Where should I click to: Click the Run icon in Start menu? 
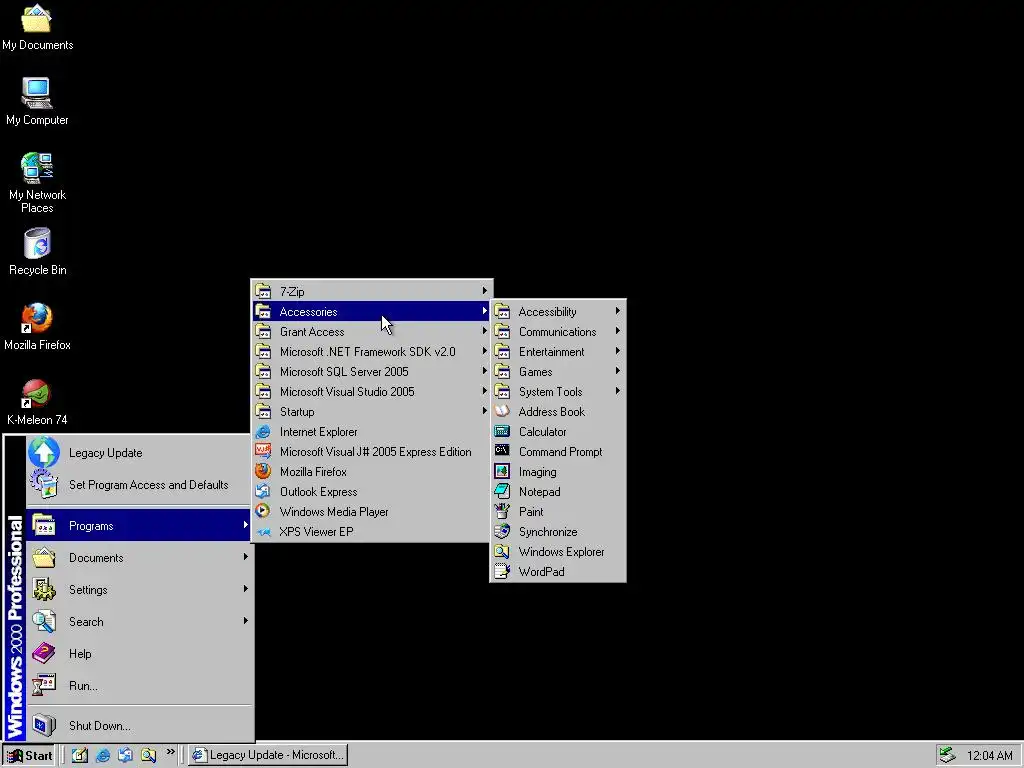coord(44,685)
